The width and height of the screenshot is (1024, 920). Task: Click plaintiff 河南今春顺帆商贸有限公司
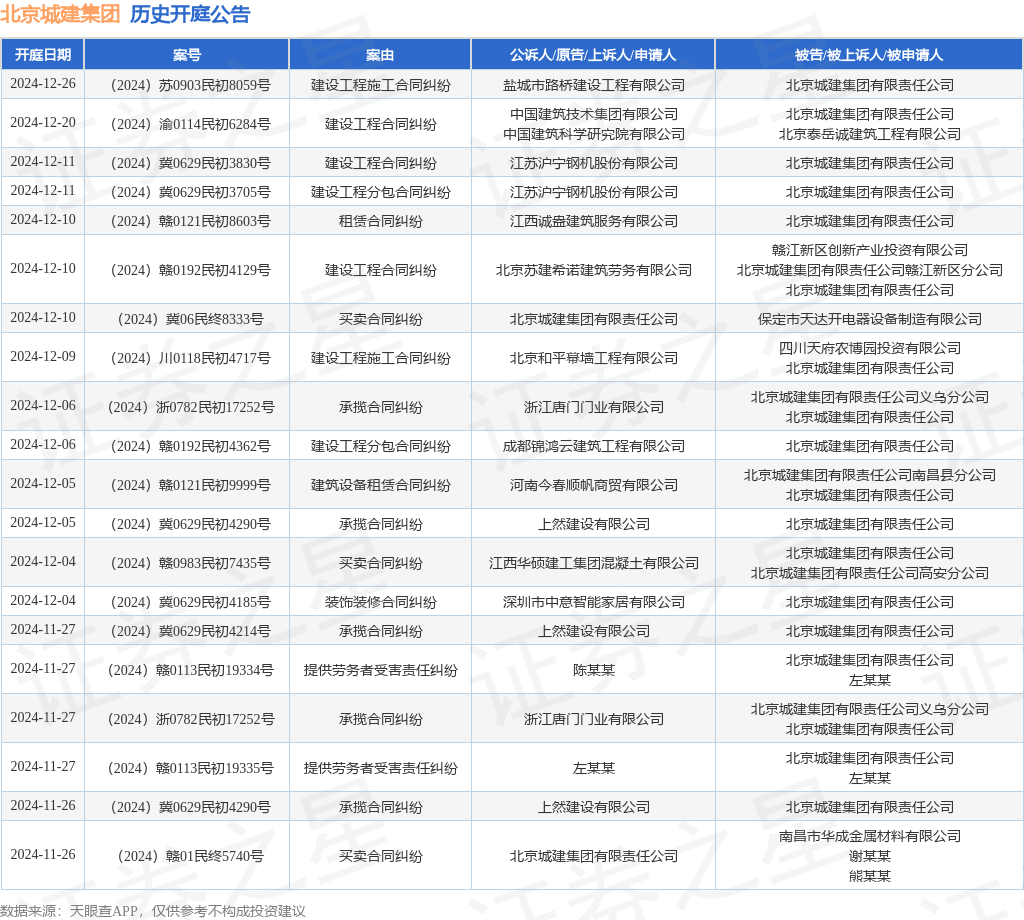594,485
